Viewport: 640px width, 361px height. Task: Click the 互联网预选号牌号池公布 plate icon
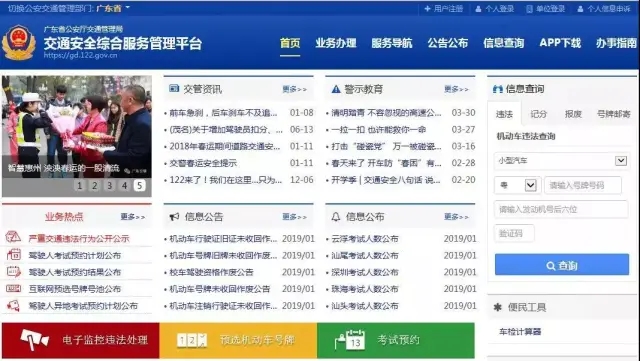tap(13, 288)
